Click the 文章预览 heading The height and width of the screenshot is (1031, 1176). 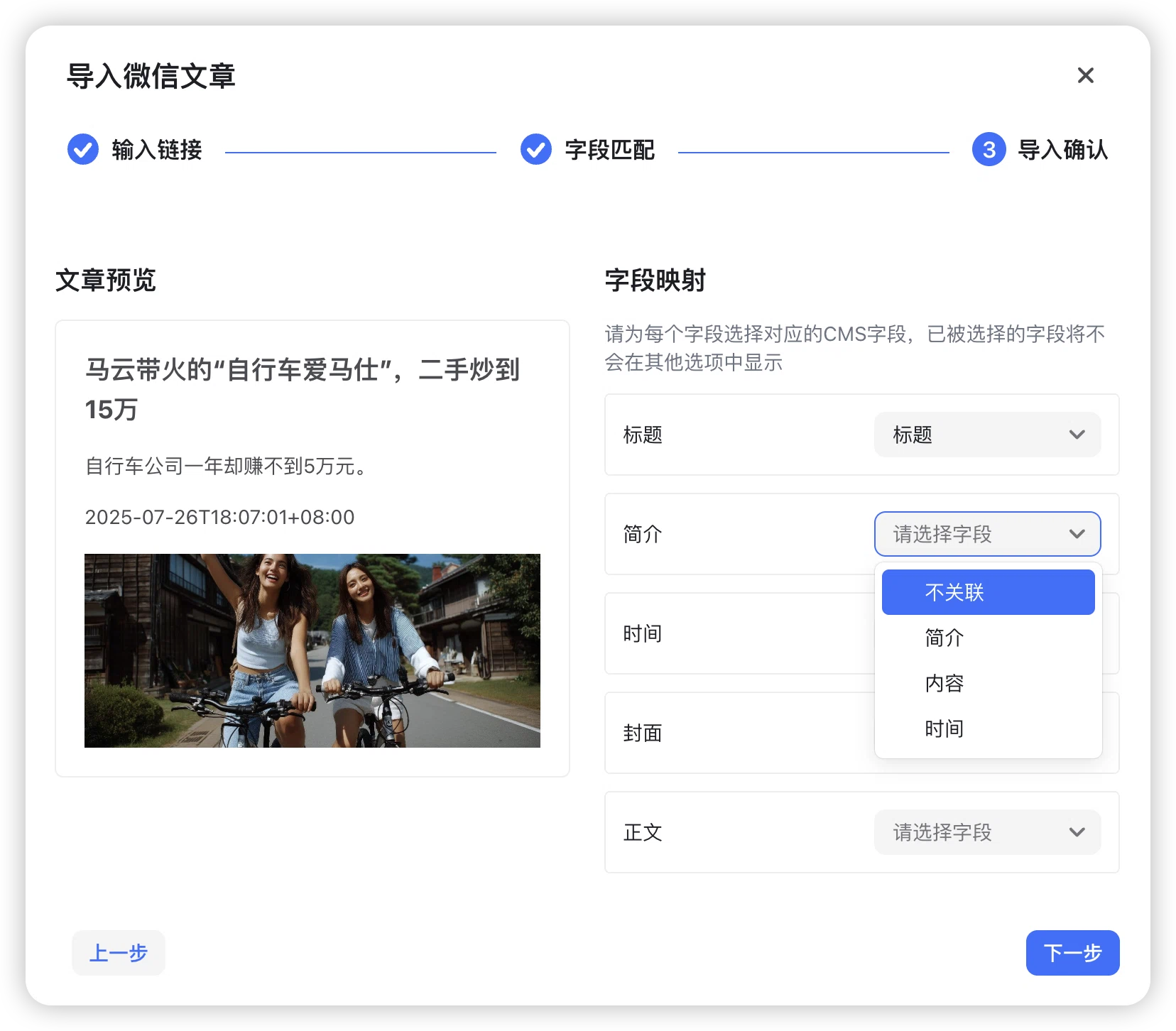point(106,280)
